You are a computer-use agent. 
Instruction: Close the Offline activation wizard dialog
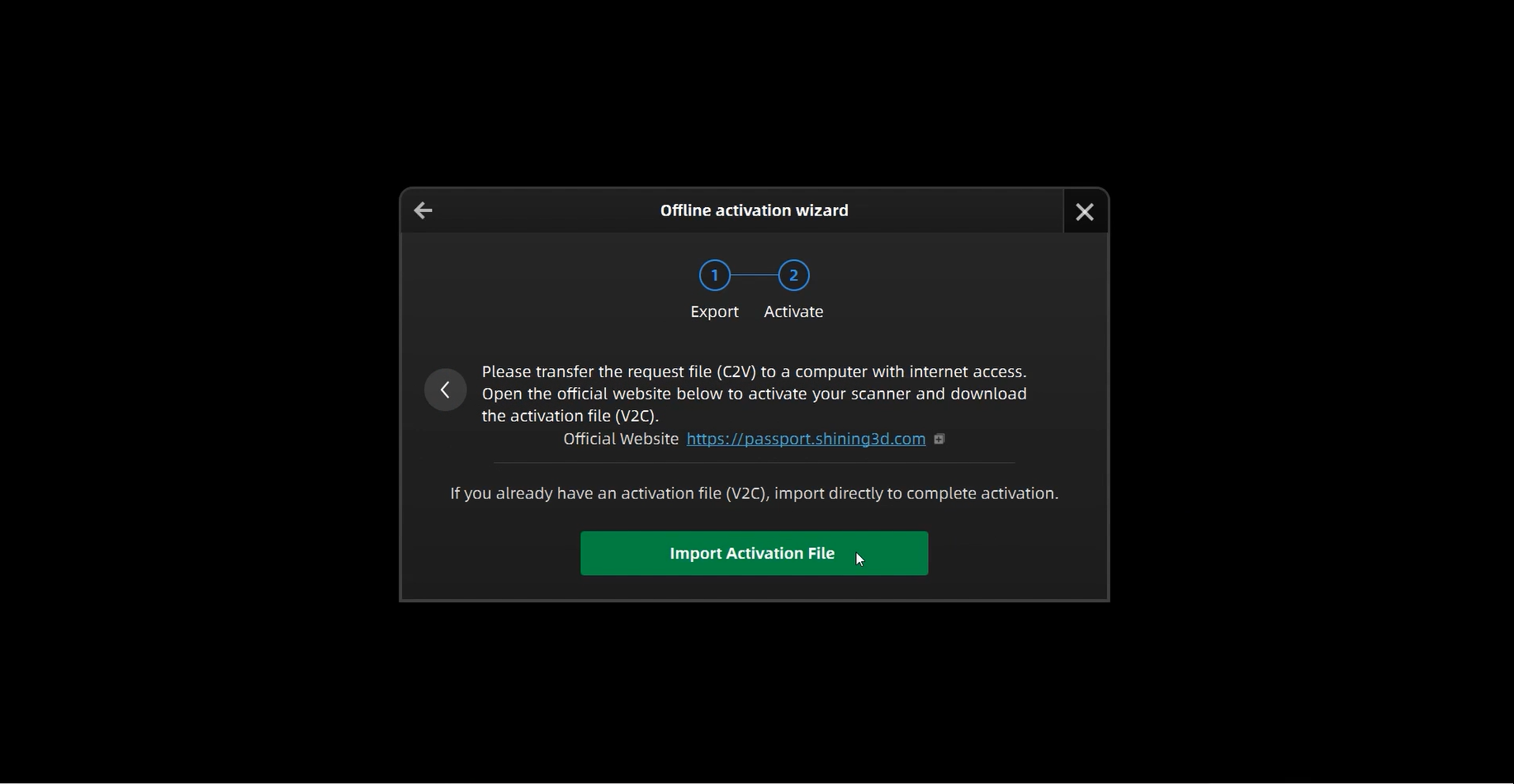[x=1085, y=212]
